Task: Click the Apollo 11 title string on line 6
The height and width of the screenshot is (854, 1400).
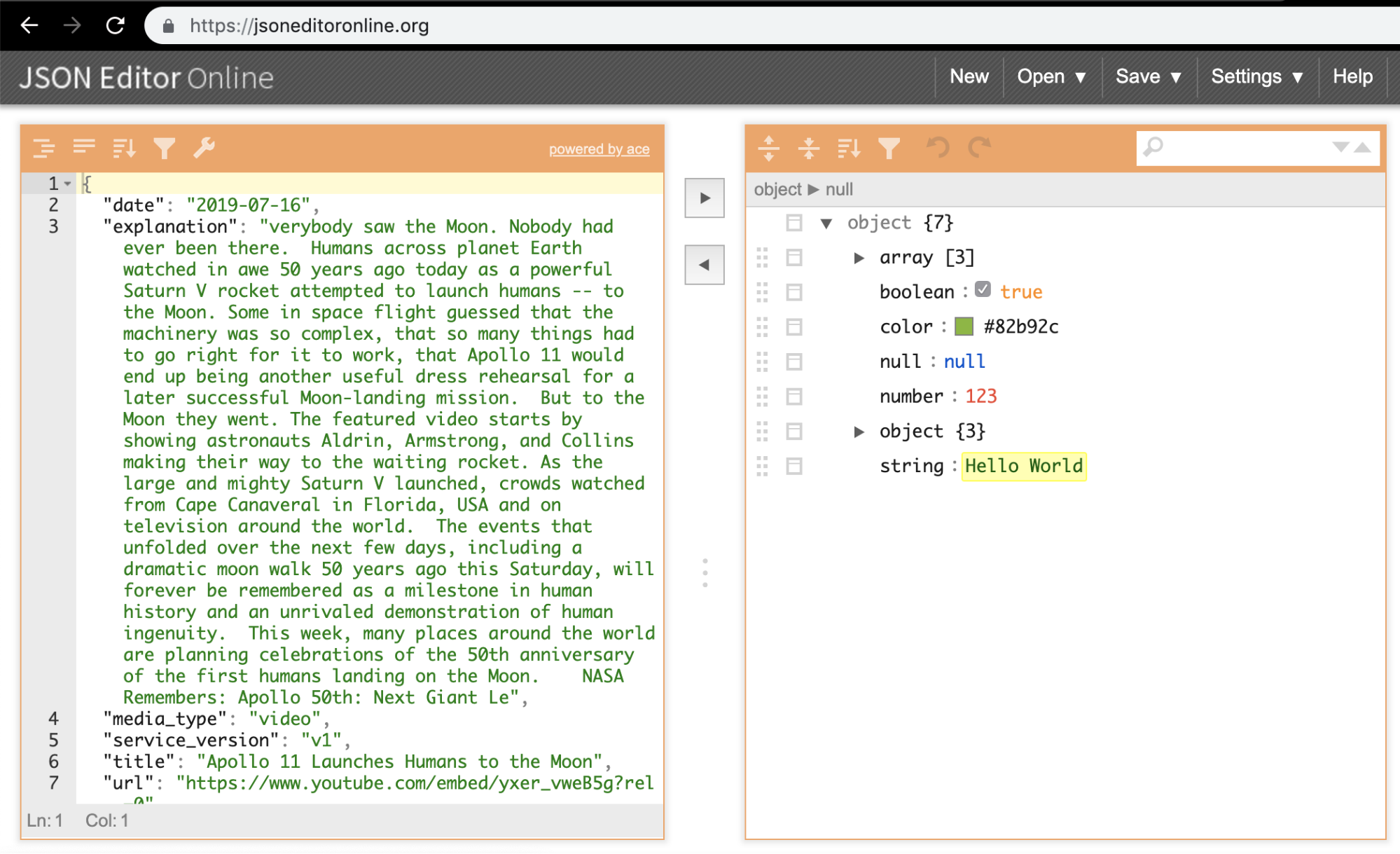Action: coord(399,762)
